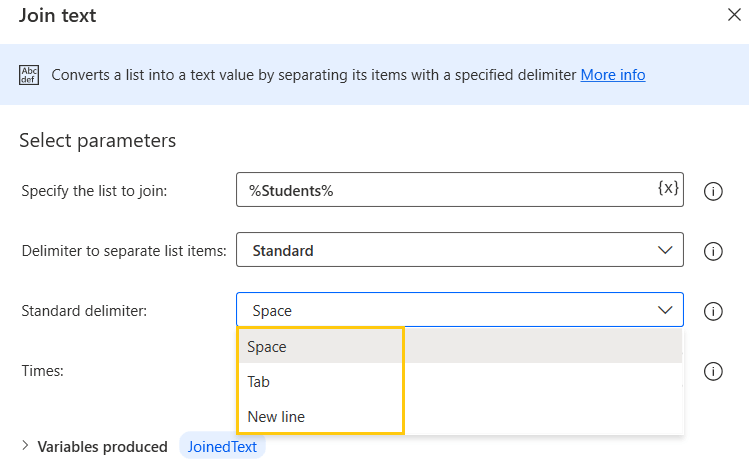749x463 pixels.
Task: Select Tab delimiter option
Action: 460,381
